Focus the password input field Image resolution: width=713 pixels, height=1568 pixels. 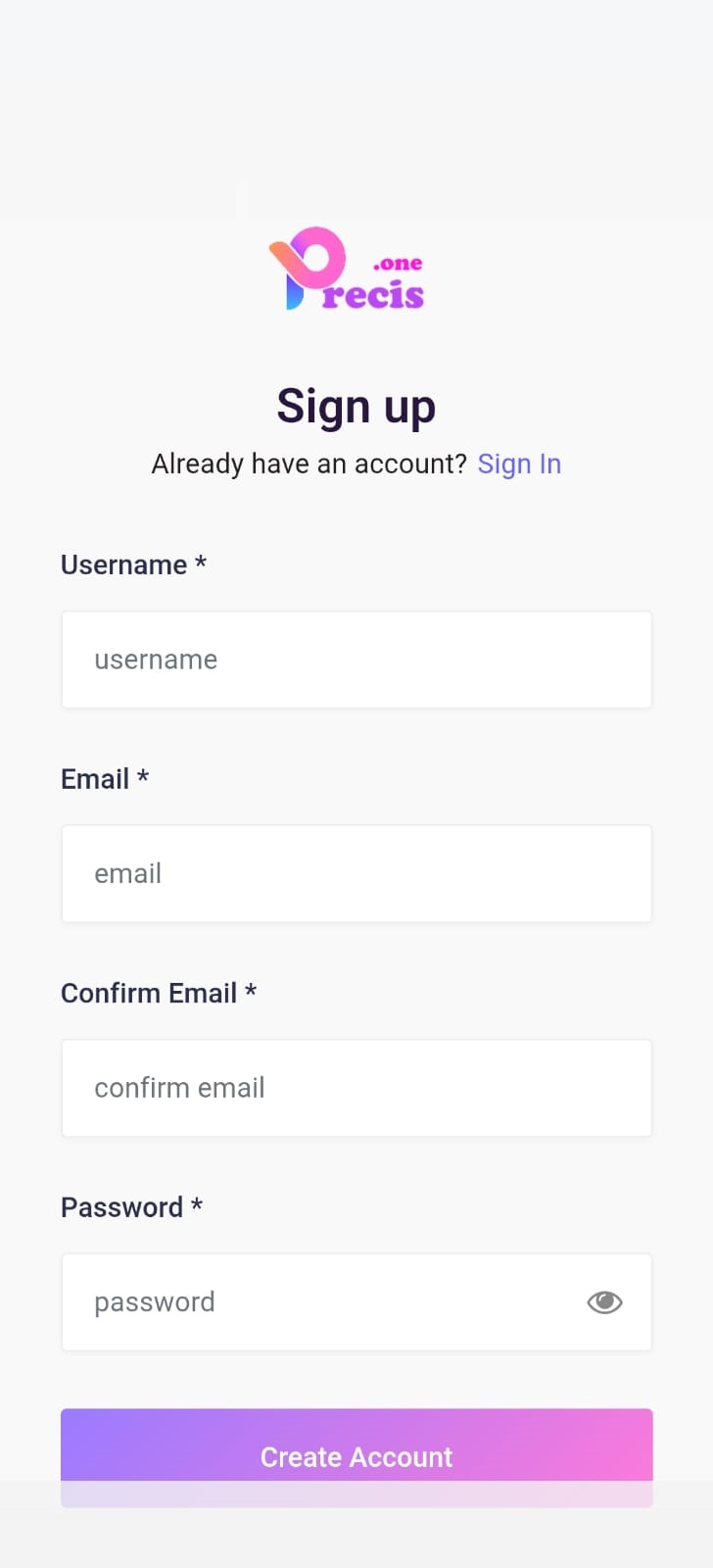point(323,1301)
